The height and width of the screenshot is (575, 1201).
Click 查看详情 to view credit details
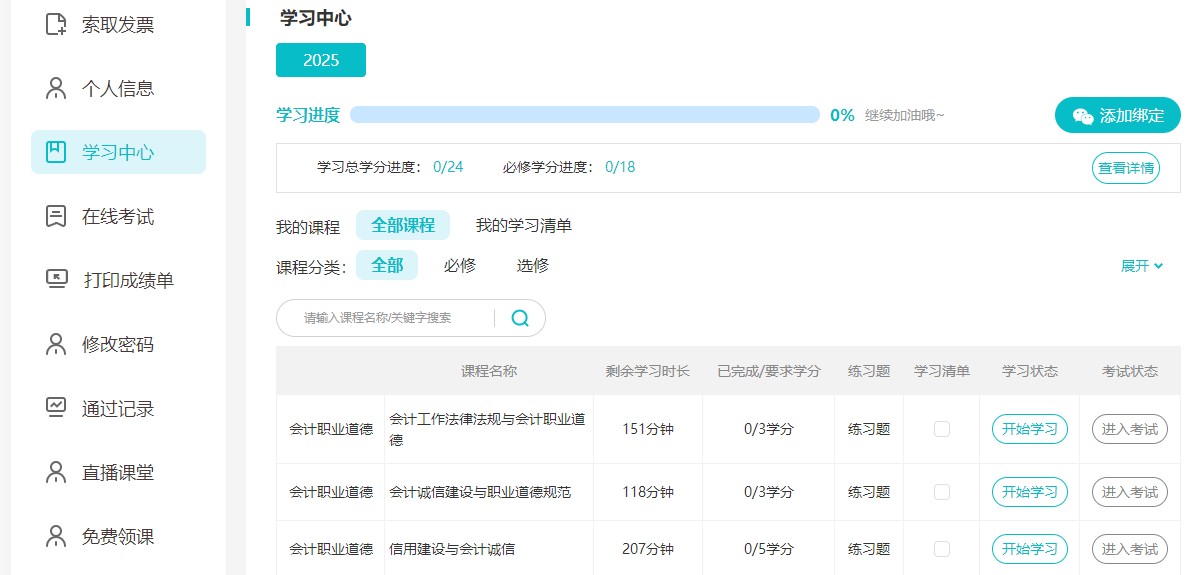(1125, 168)
